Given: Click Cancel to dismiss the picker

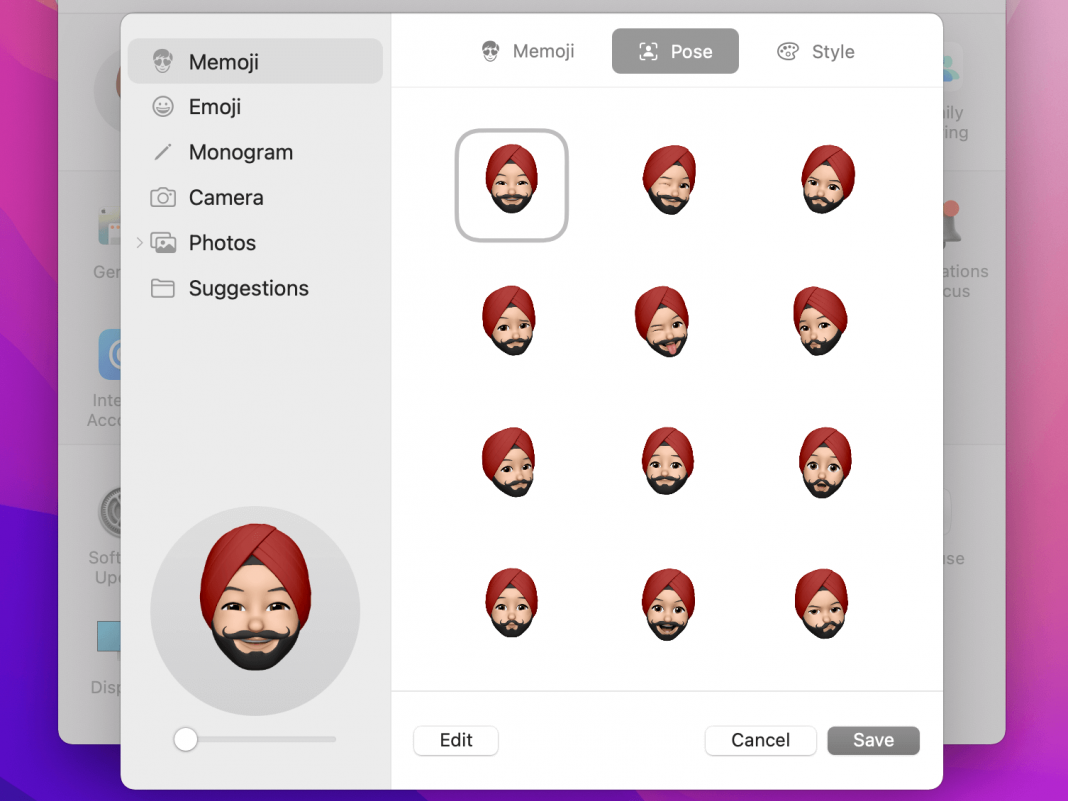Looking at the screenshot, I should pyautogui.click(x=760, y=740).
